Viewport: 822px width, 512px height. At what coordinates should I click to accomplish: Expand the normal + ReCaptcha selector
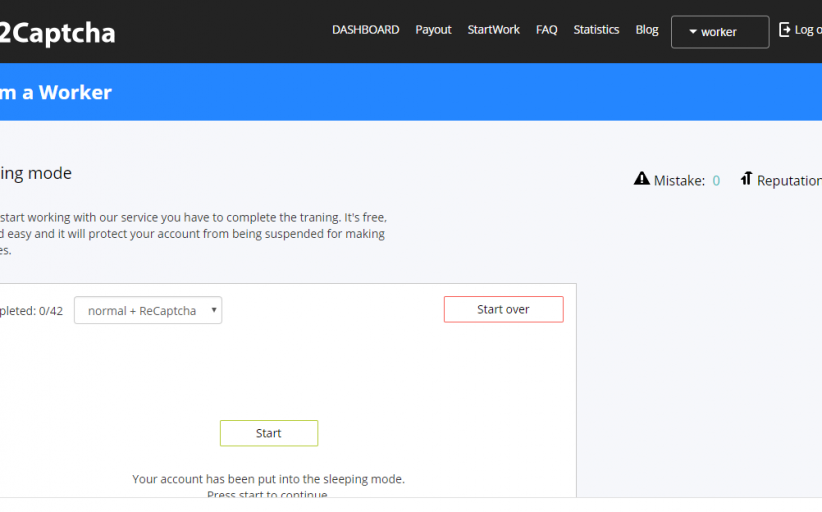pyautogui.click(x=148, y=310)
